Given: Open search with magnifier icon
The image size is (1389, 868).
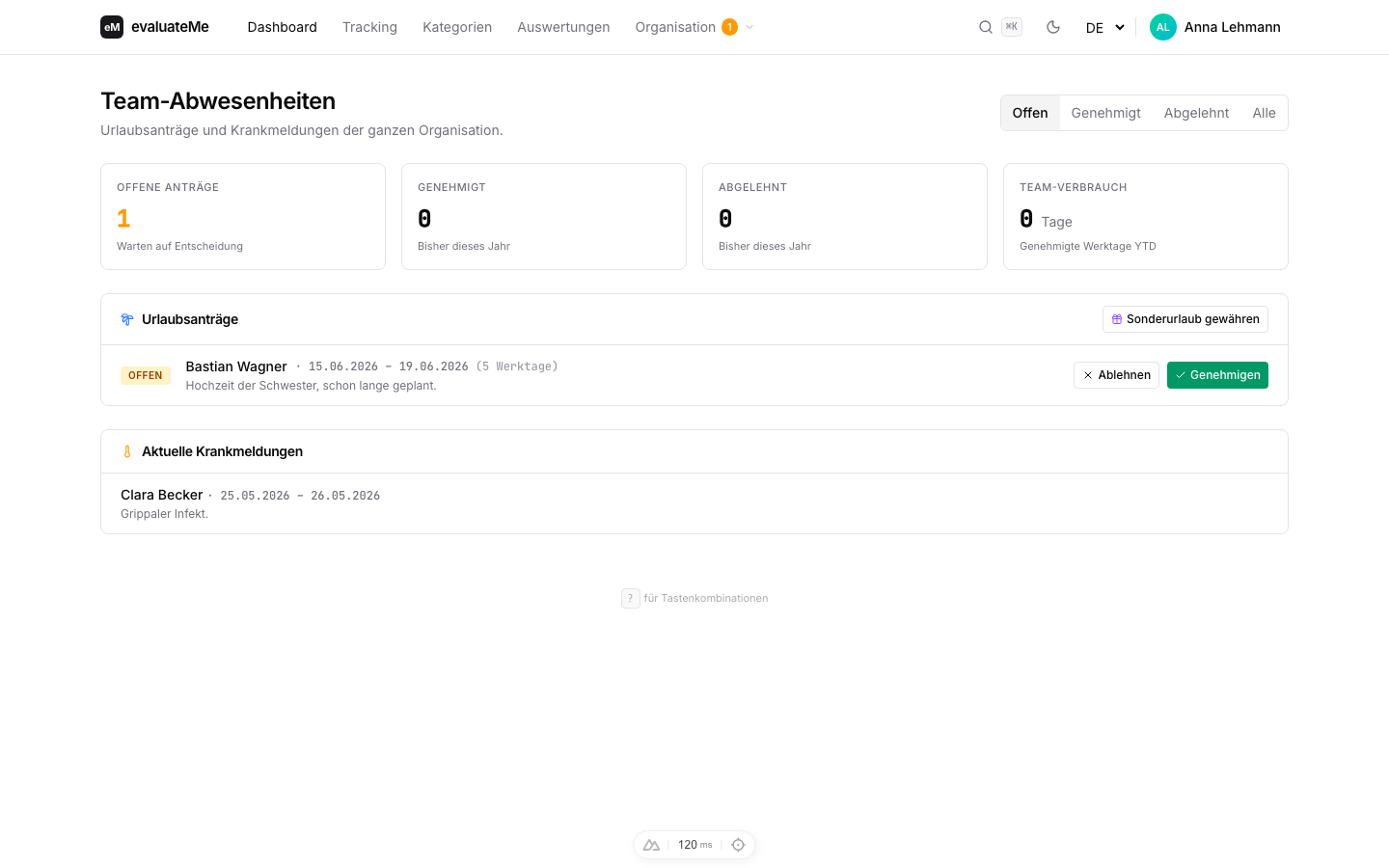Looking at the screenshot, I should 986,27.
